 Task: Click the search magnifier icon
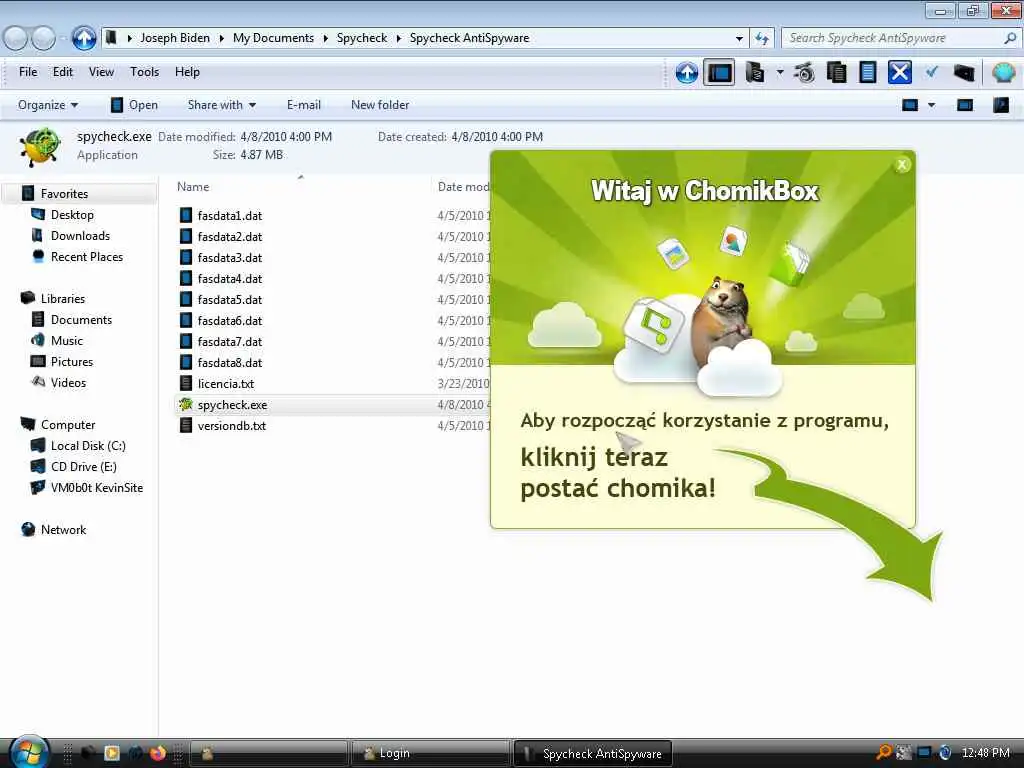(x=1010, y=38)
